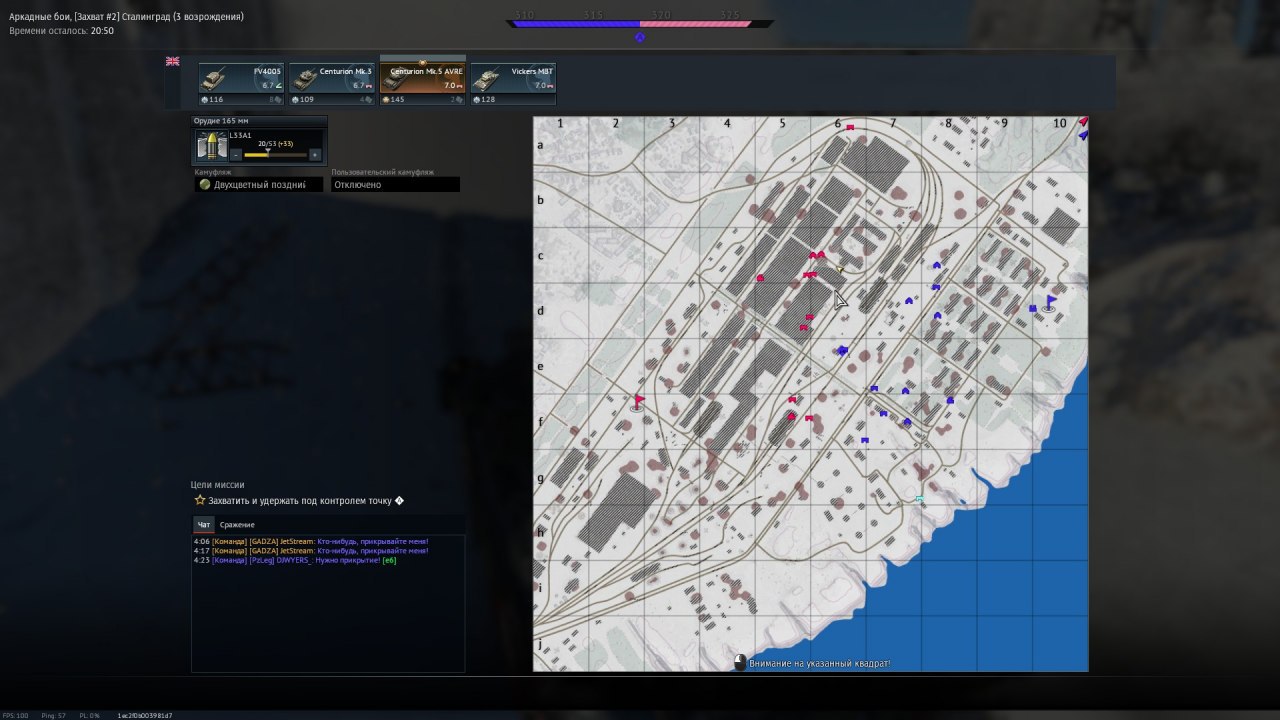Click the pair of red enemy markers in c6
1280x720 pixels.
[817, 256]
